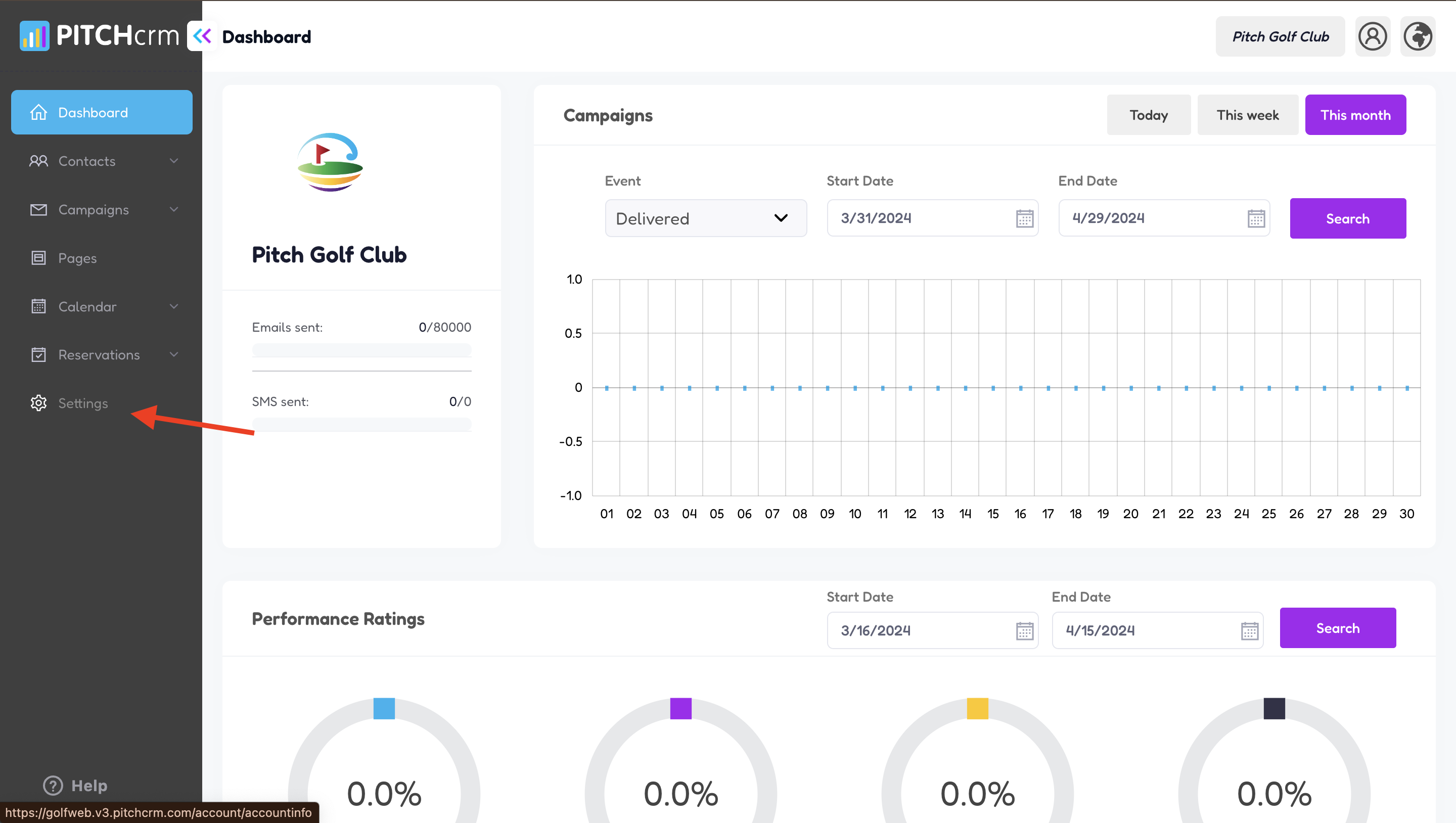Open Campaigns Start Date calendar picker icon
The width and height of the screenshot is (1456, 823).
coord(1024,218)
